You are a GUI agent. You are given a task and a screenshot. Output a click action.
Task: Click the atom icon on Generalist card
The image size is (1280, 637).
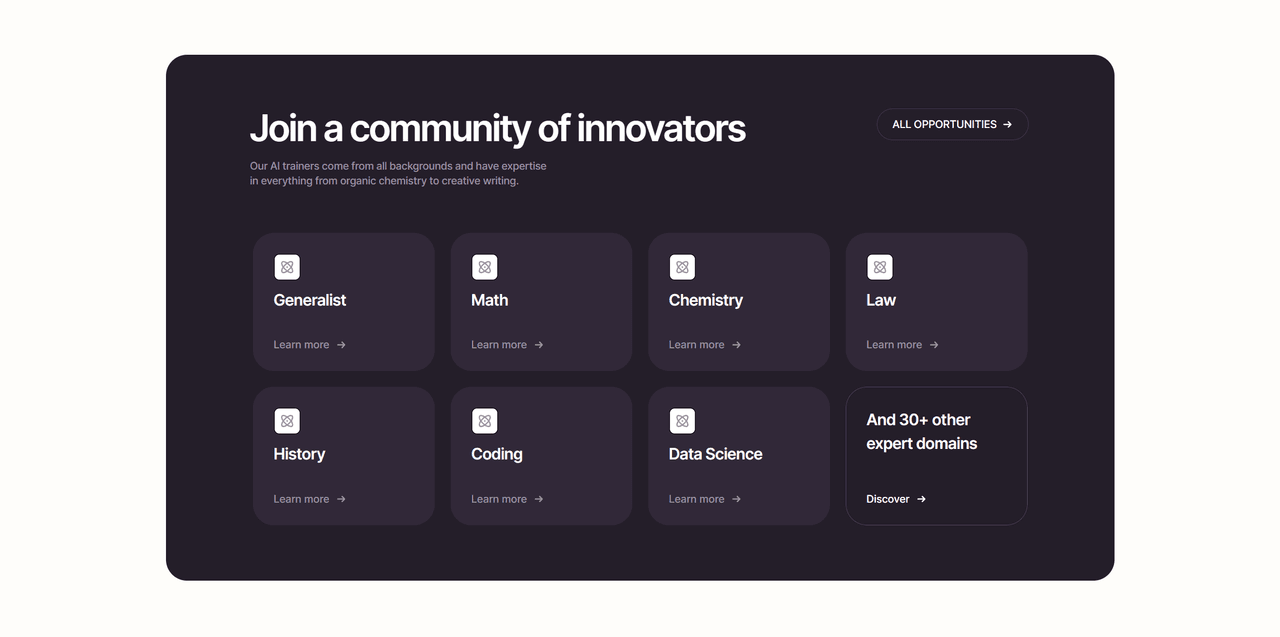pos(287,267)
